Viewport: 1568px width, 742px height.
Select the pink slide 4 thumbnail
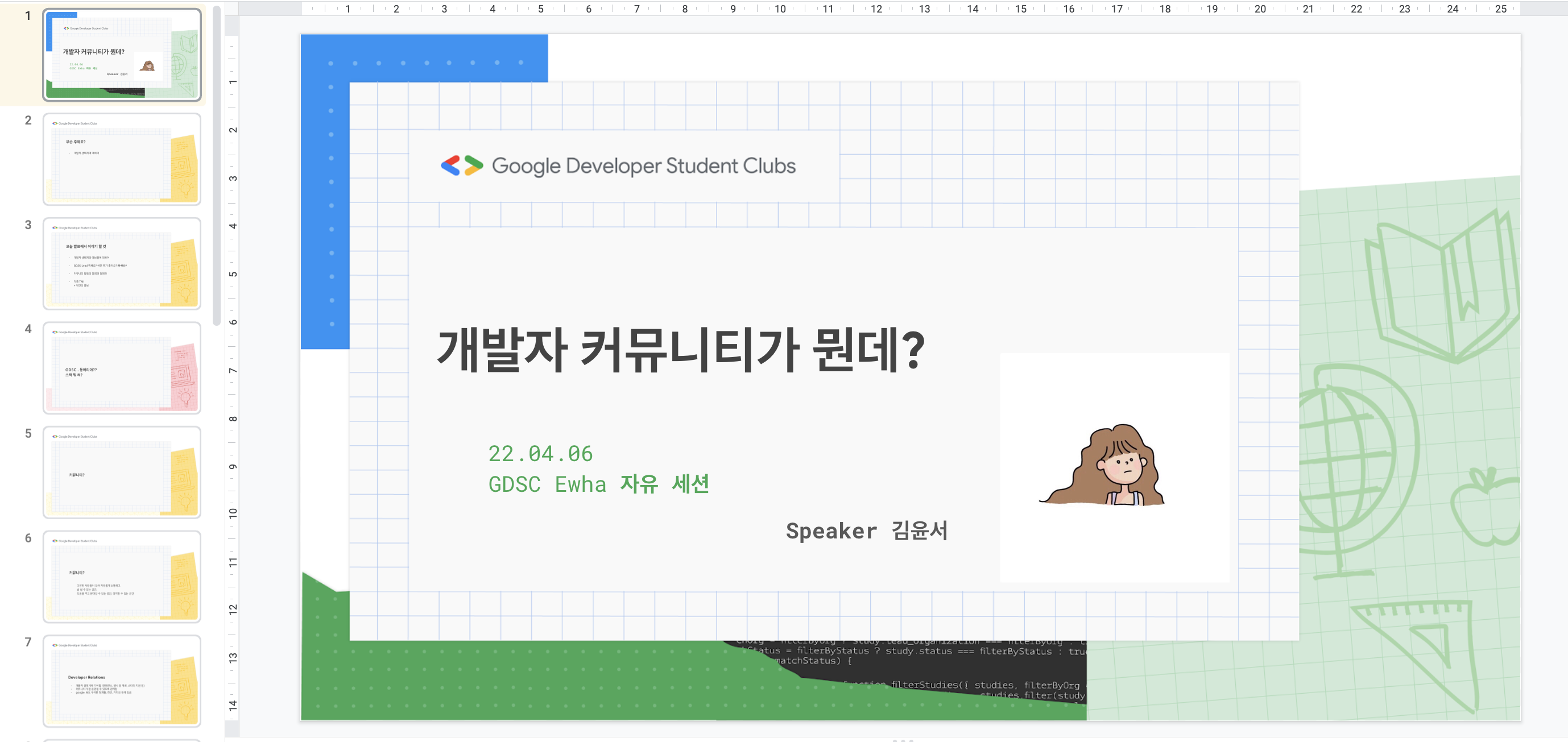(122, 368)
